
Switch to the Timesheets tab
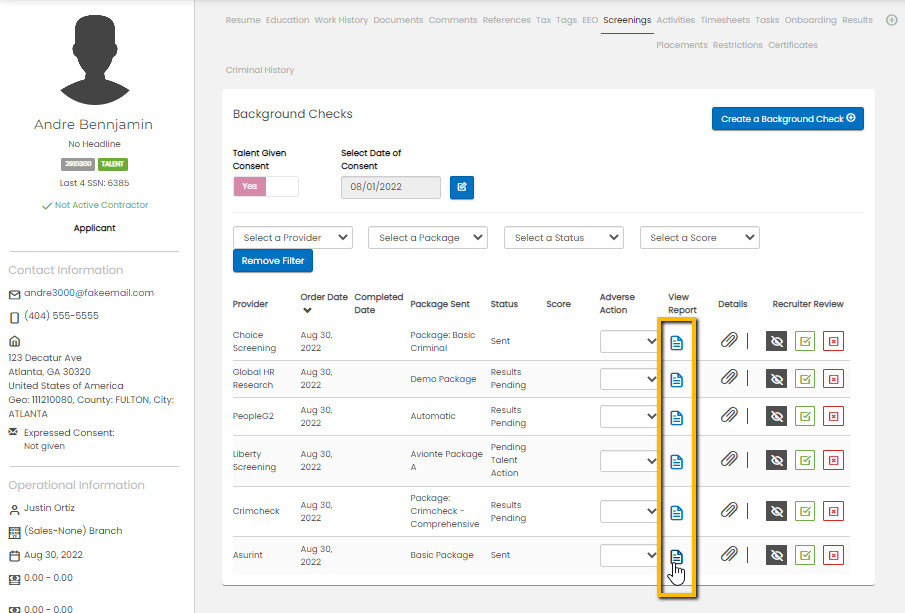click(725, 20)
